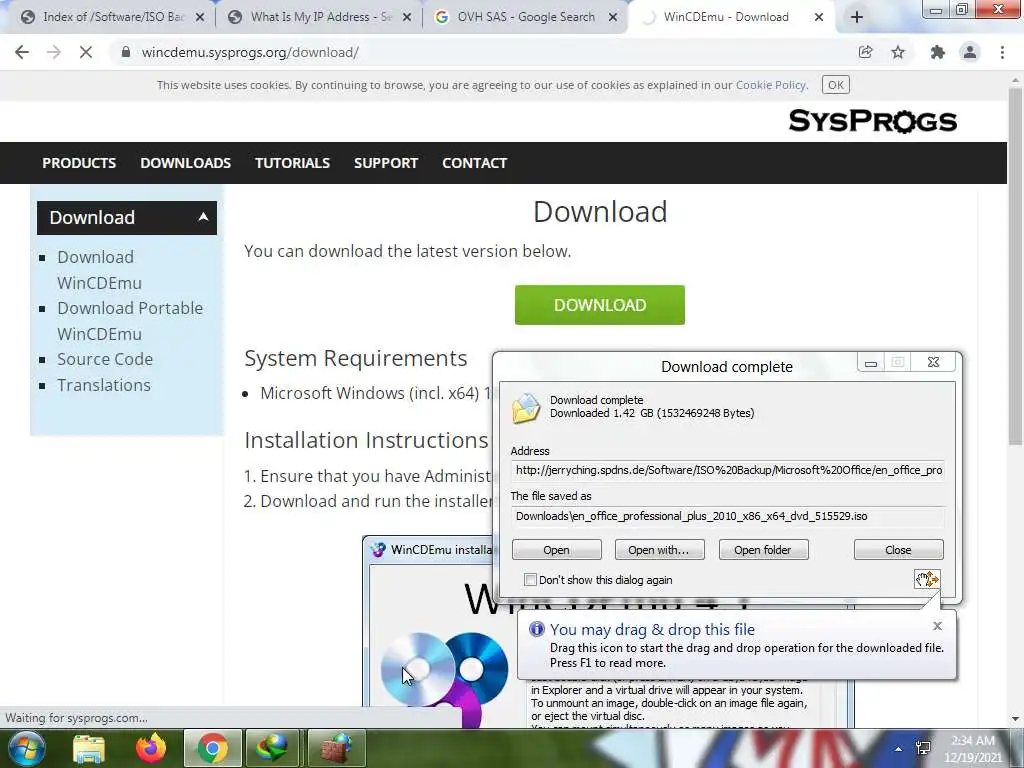This screenshot has height=768, width=1024.
Task: Accept cookies with the OK button
Action: coord(835,85)
